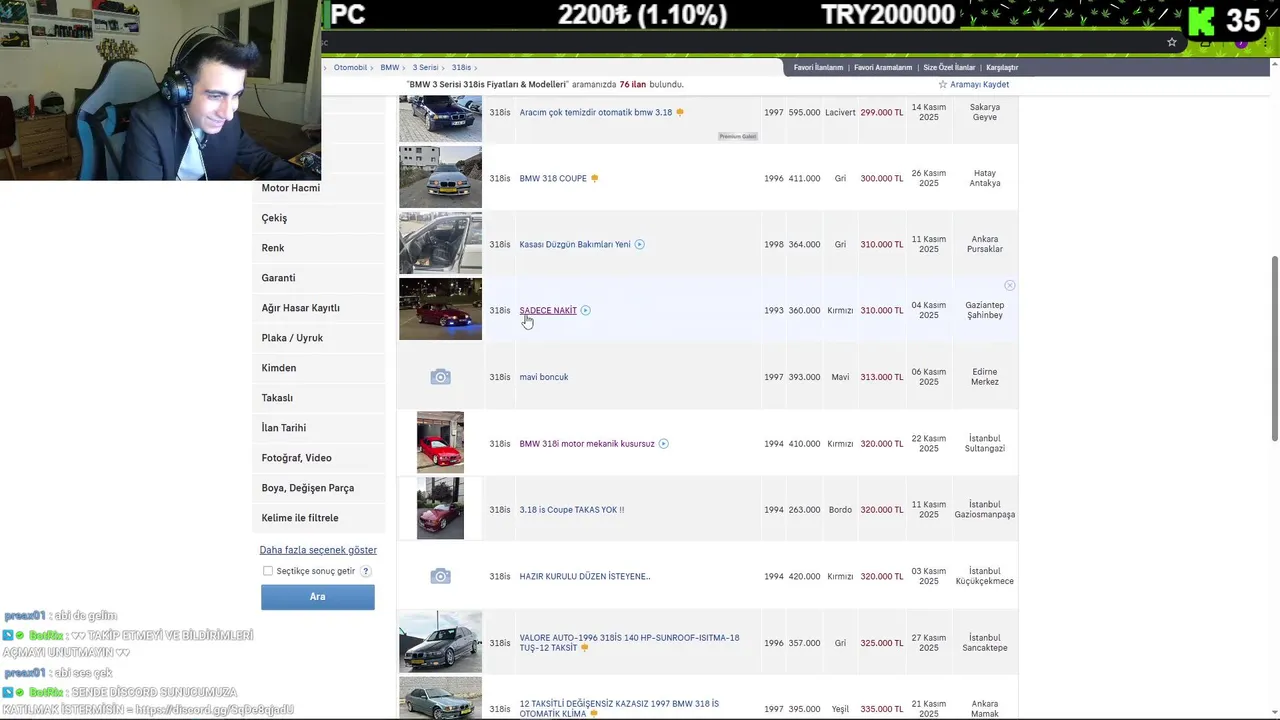Open Karşılaştır menu item
The width and height of the screenshot is (1280, 720).
[1002, 68]
